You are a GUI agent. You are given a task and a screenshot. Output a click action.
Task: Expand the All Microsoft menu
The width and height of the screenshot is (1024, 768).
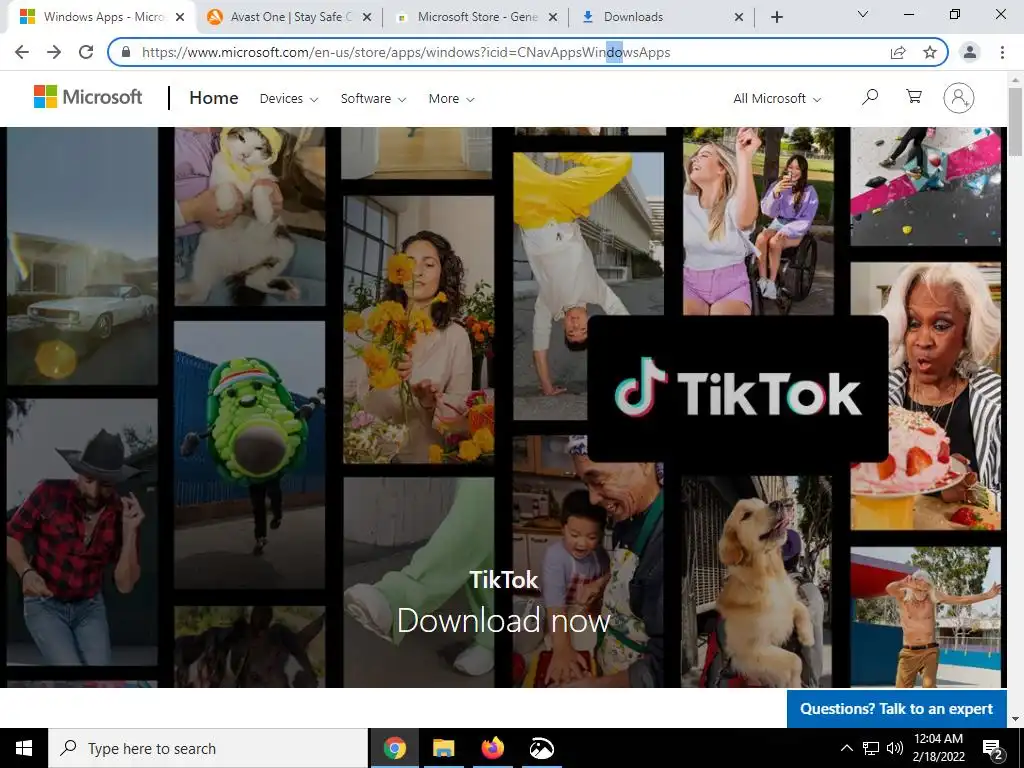tap(777, 99)
